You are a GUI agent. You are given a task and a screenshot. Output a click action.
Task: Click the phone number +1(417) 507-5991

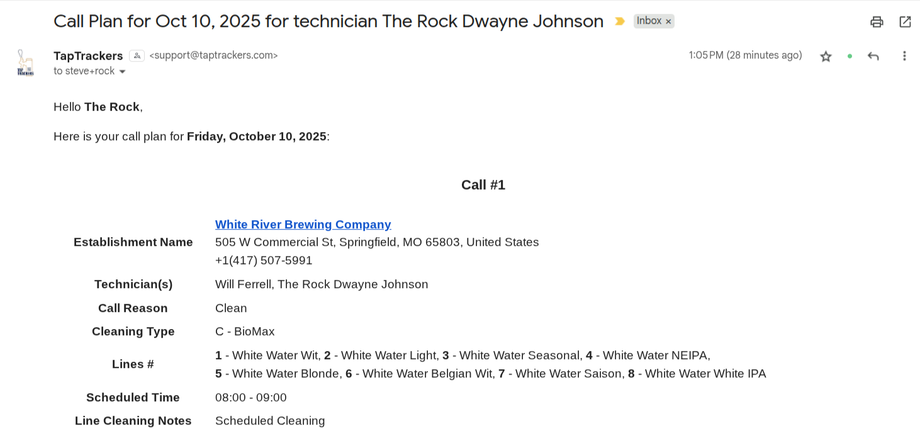point(264,260)
